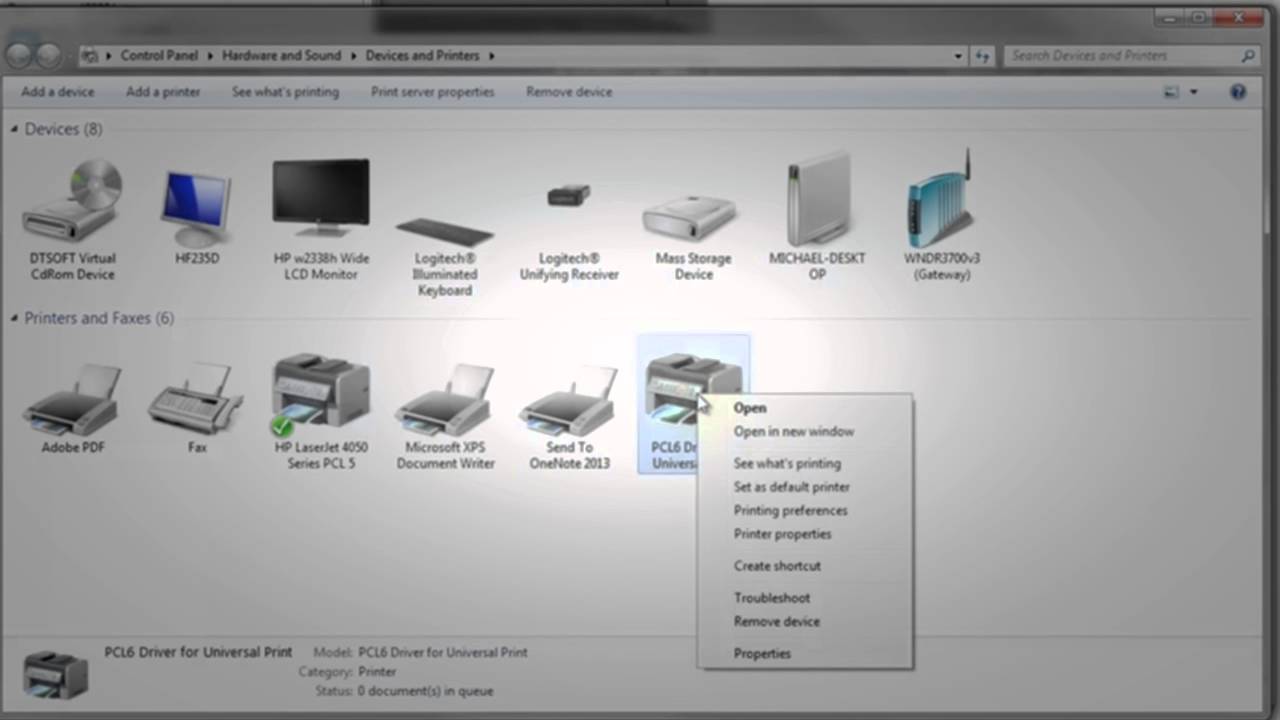
Task: Select MICHAEL-DESKTOP computer icon
Action: (x=817, y=217)
